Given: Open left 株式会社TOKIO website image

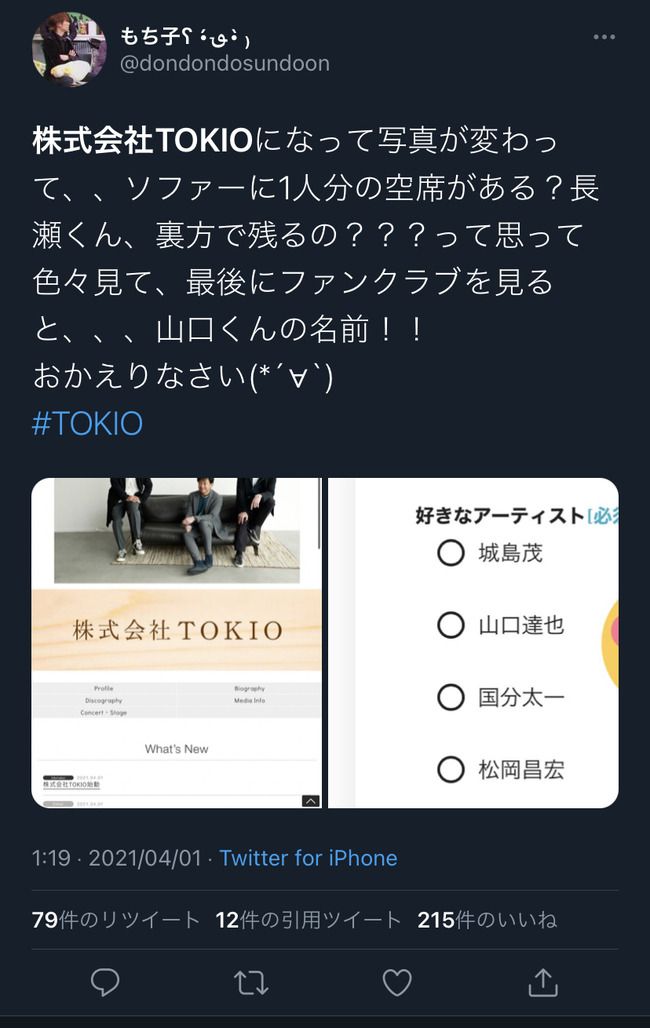Looking at the screenshot, I should point(176,643).
